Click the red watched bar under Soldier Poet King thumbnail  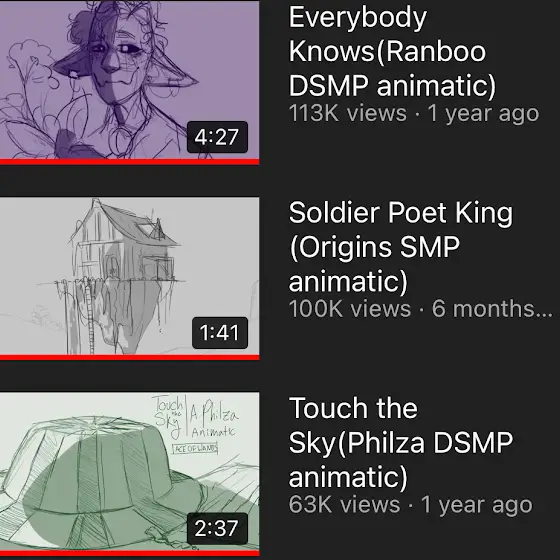(129, 357)
